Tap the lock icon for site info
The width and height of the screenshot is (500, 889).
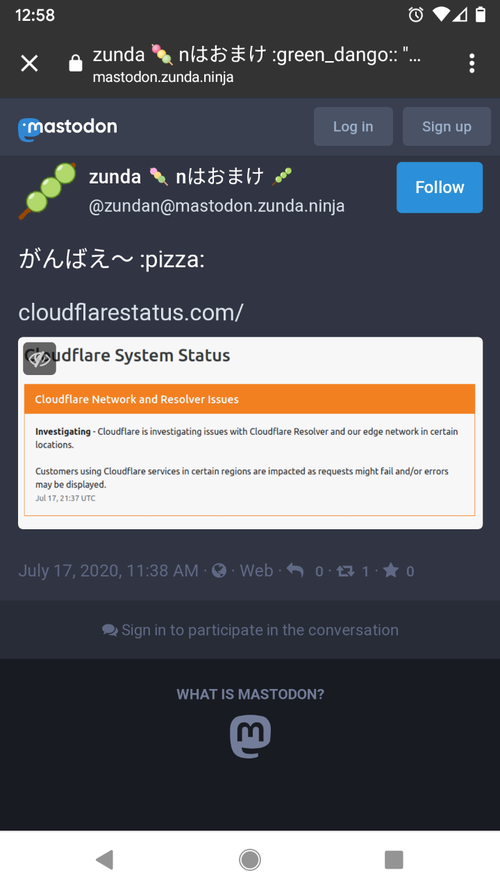tap(75, 64)
